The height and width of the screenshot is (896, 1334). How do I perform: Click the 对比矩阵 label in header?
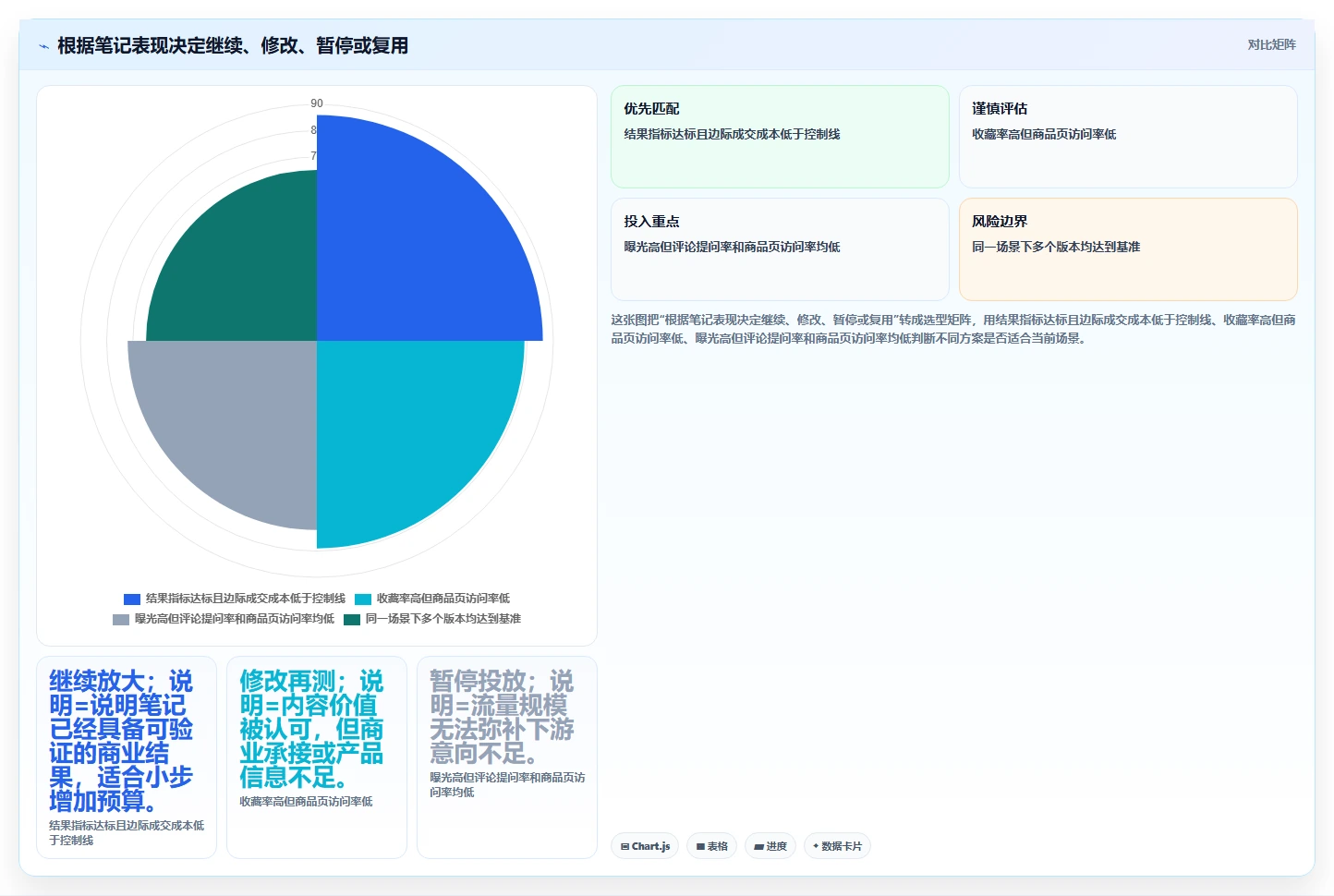(1271, 44)
